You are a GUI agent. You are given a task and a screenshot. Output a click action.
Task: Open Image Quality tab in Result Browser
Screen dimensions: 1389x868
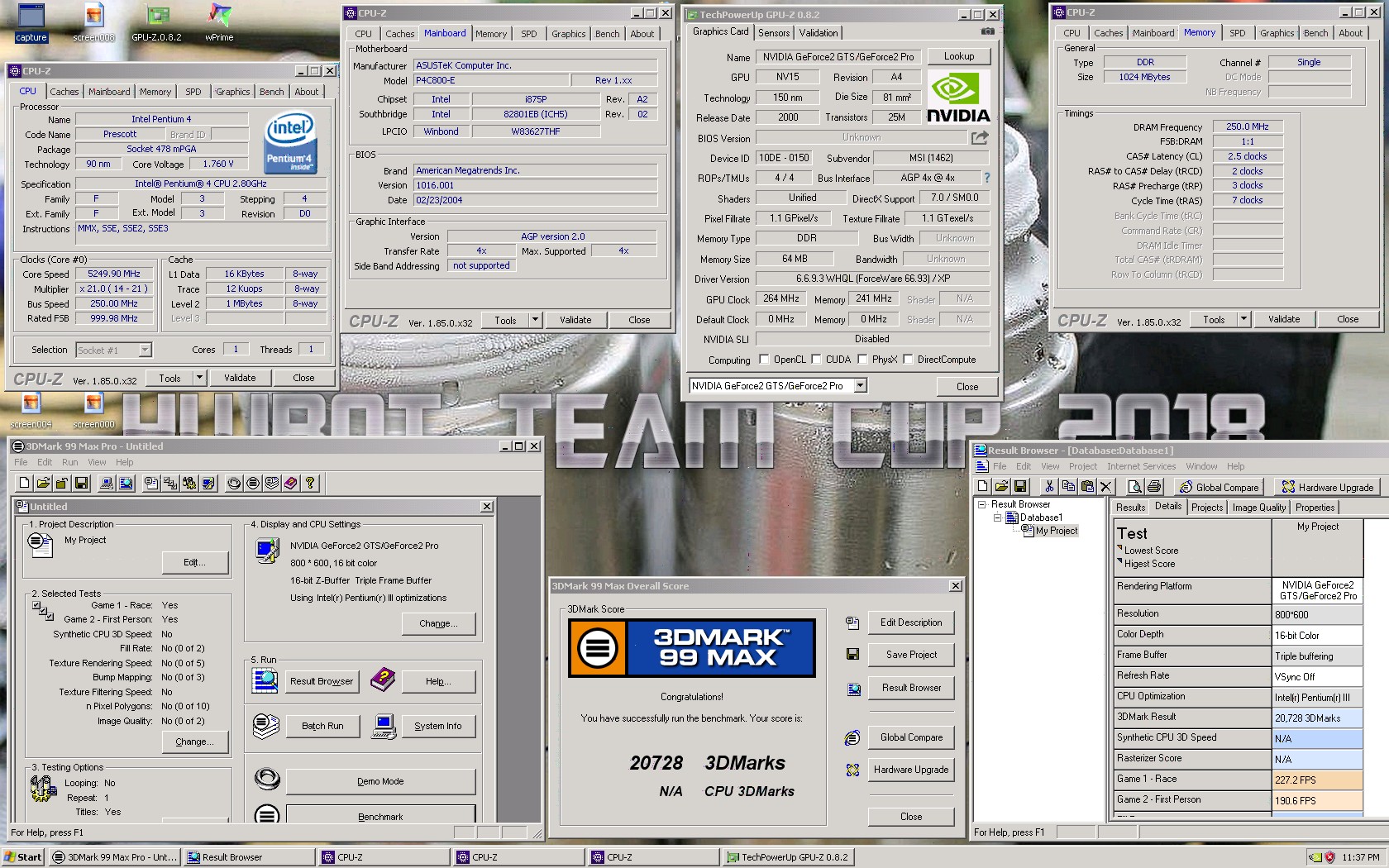pyautogui.click(x=1258, y=508)
